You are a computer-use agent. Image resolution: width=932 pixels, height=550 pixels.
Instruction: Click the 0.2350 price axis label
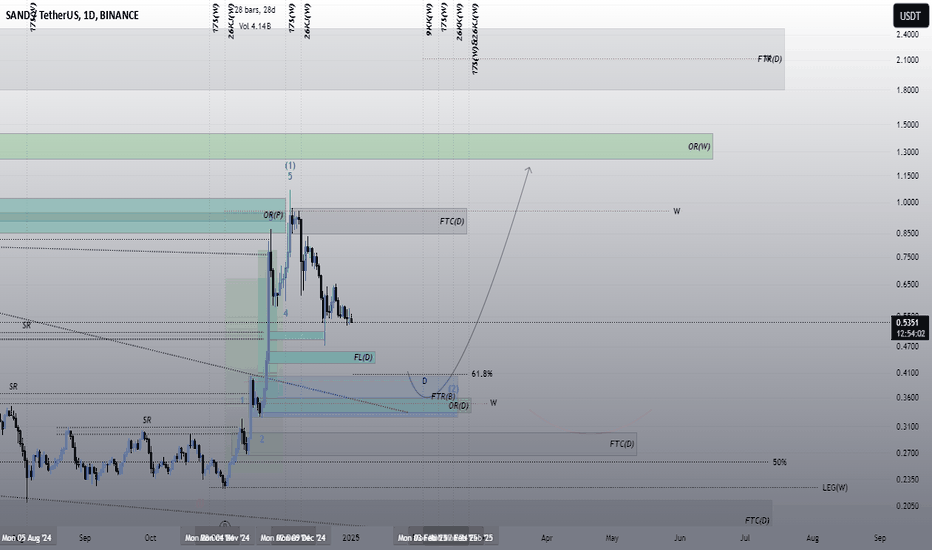click(x=907, y=480)
